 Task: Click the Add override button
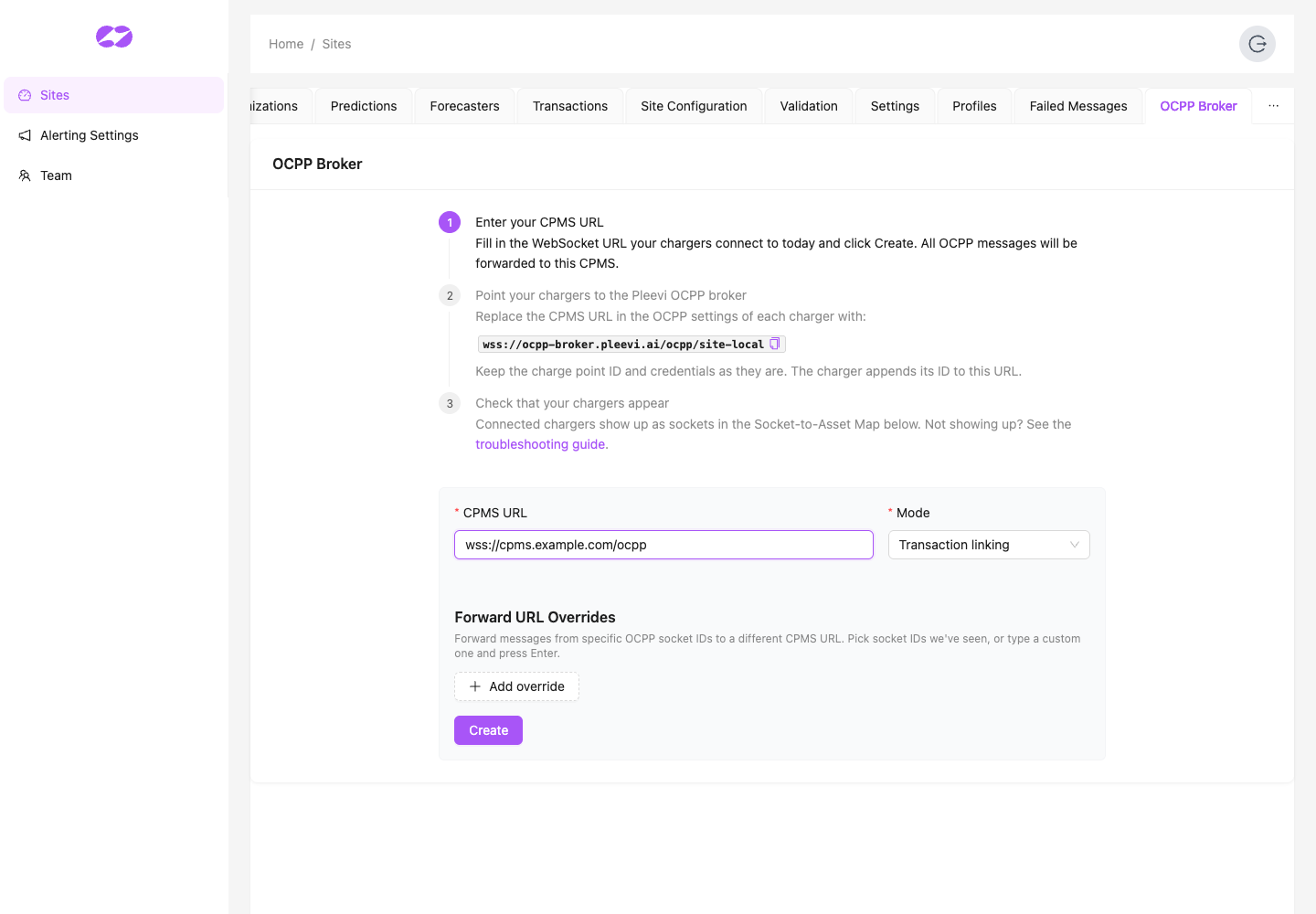point(516,686)
